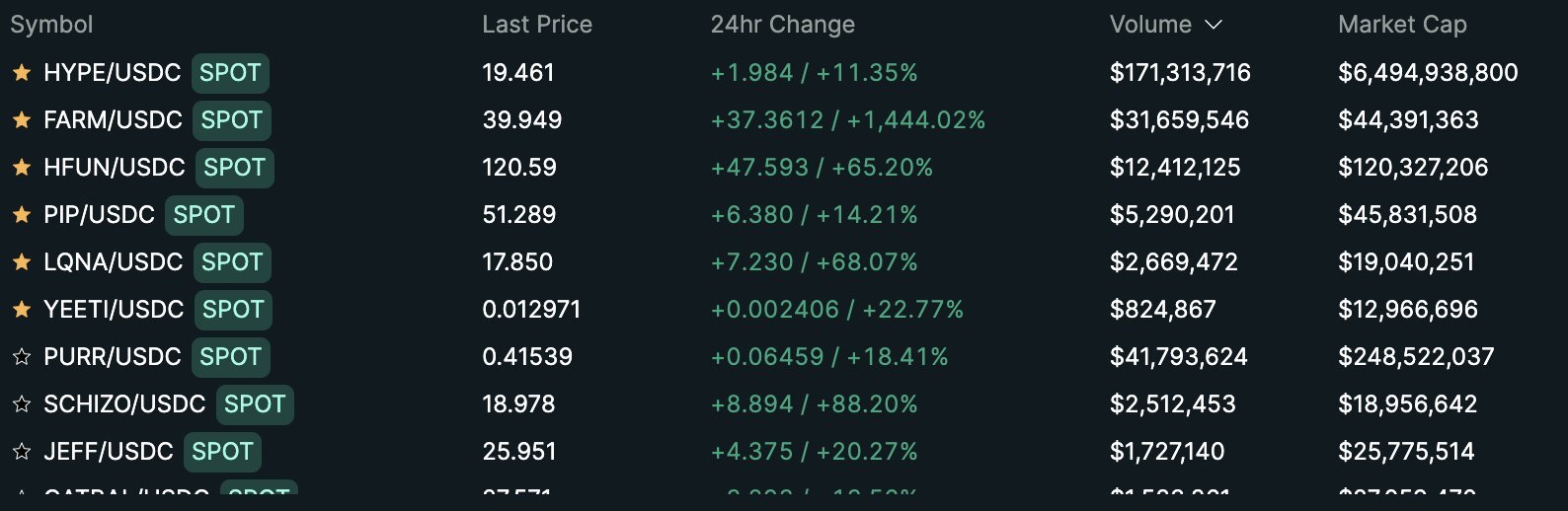Unfavorite HYPE/USDC using its star icon

tap(22, 72)
